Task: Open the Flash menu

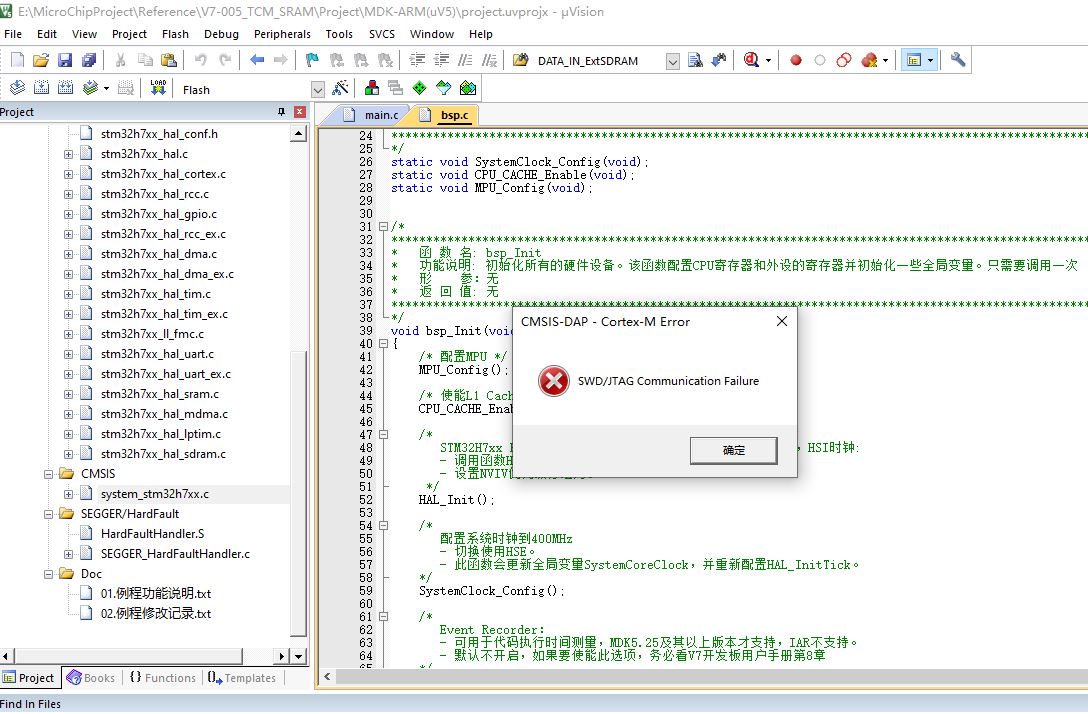Action: pos(176,34)
